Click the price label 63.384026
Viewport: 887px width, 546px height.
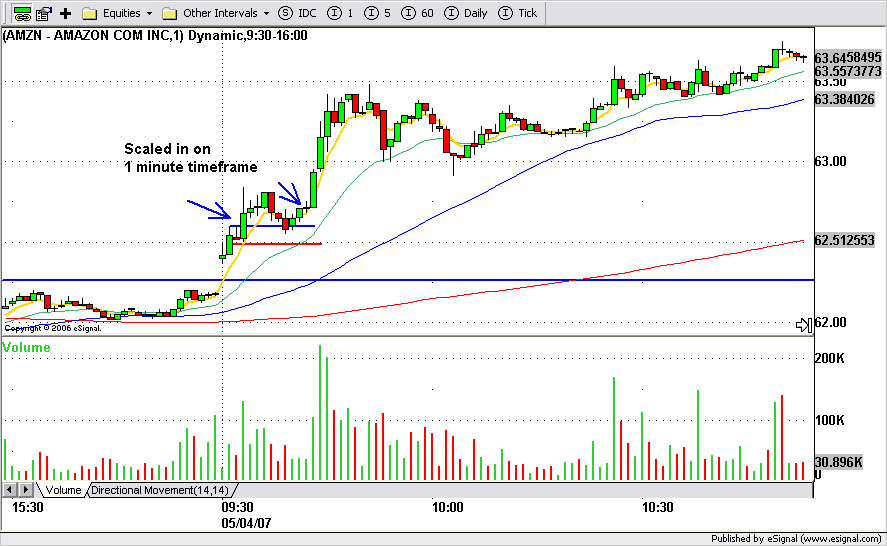point(845,100)
